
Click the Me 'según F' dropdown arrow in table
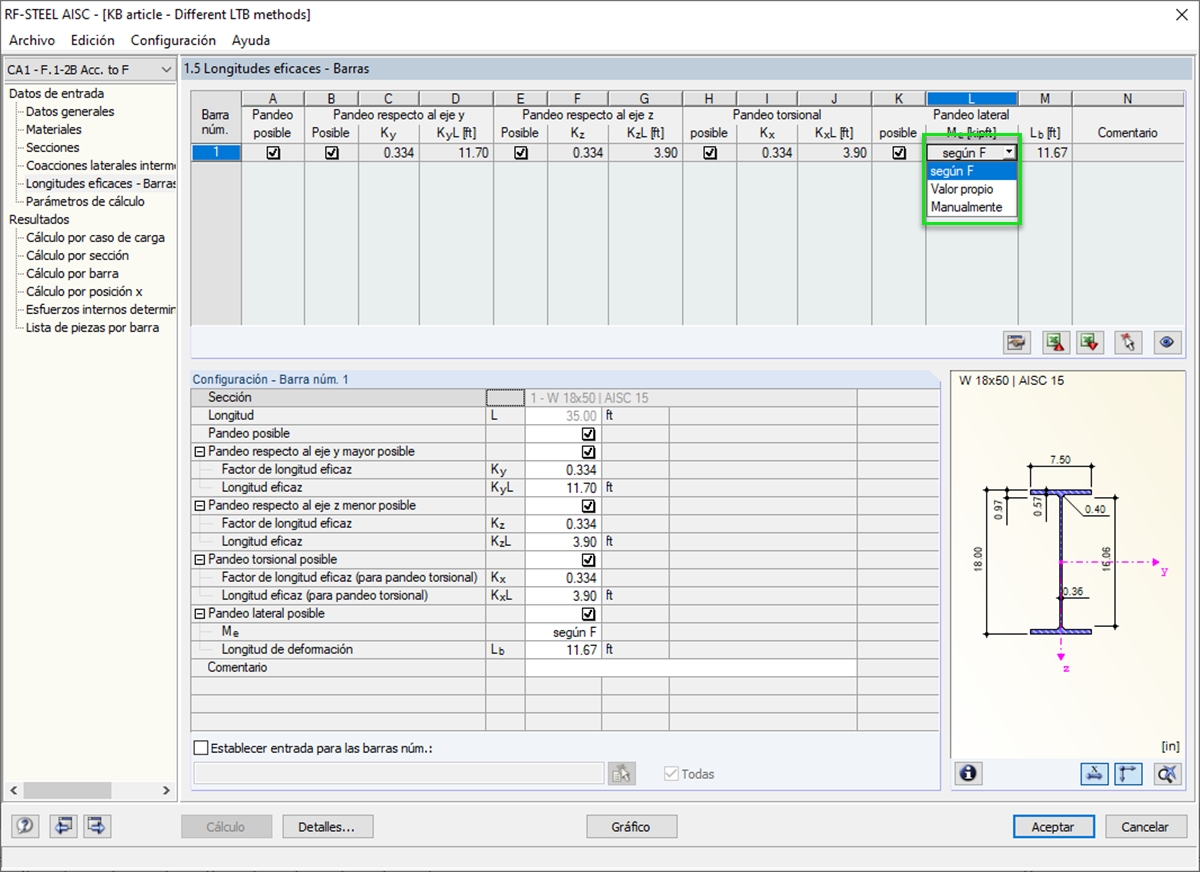(x=1009, y=153)
